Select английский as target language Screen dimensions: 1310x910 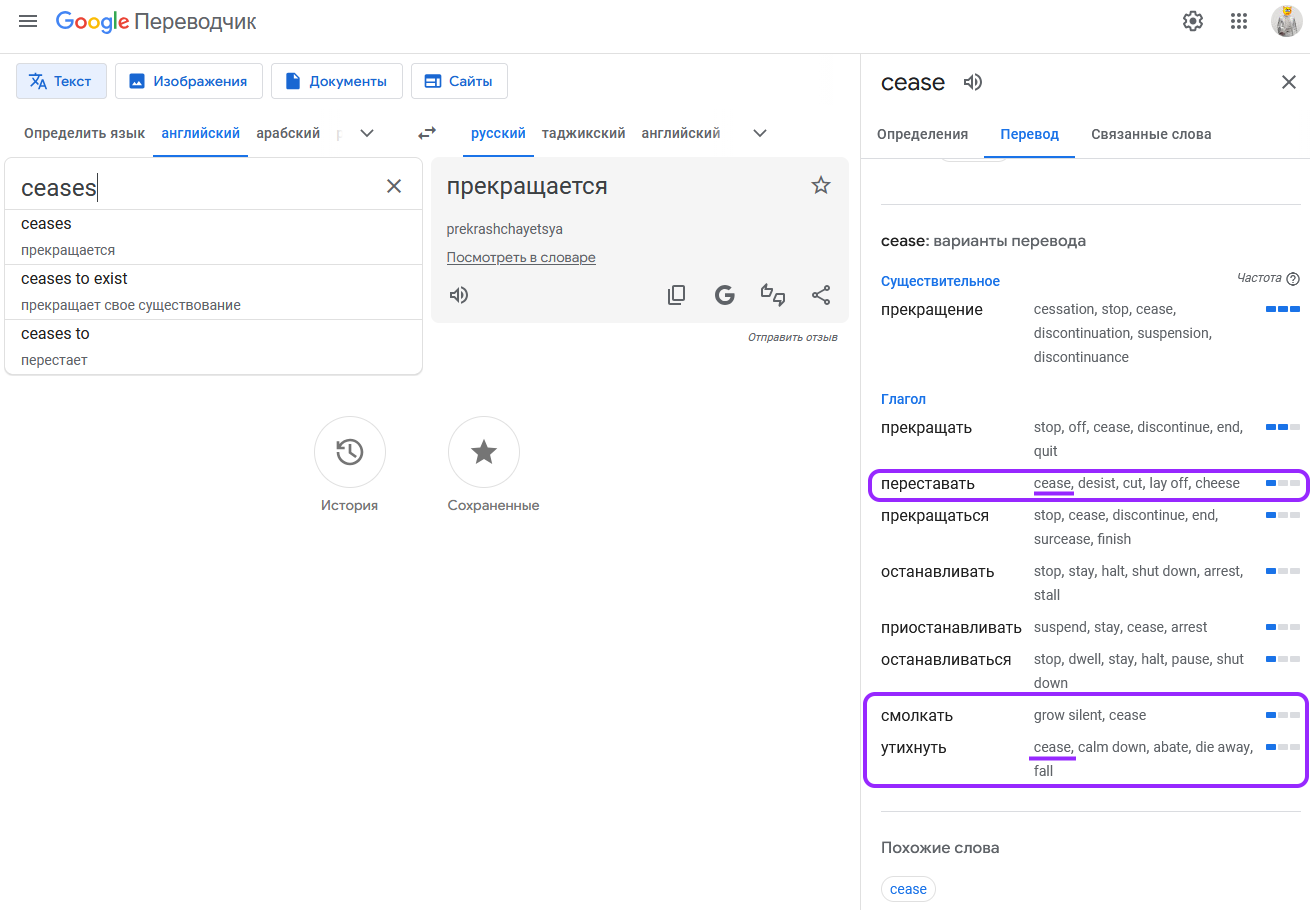point(681,133)
